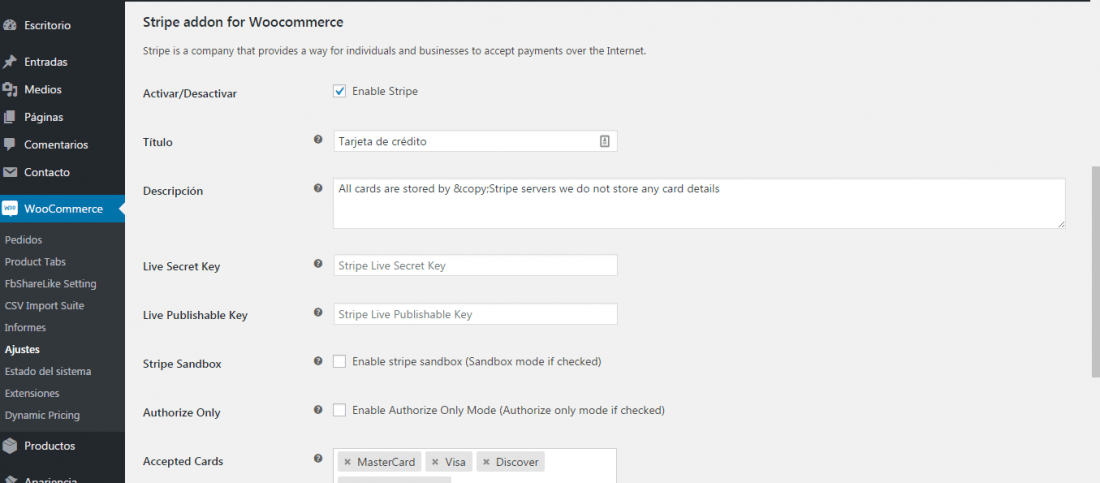Remove MasterCard tag with its x

click(x=347, y=462)
